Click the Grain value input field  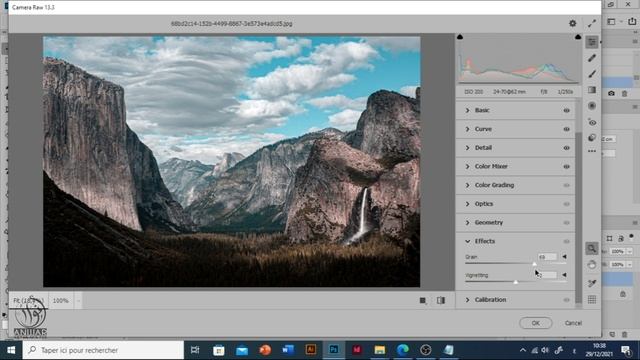547,257
